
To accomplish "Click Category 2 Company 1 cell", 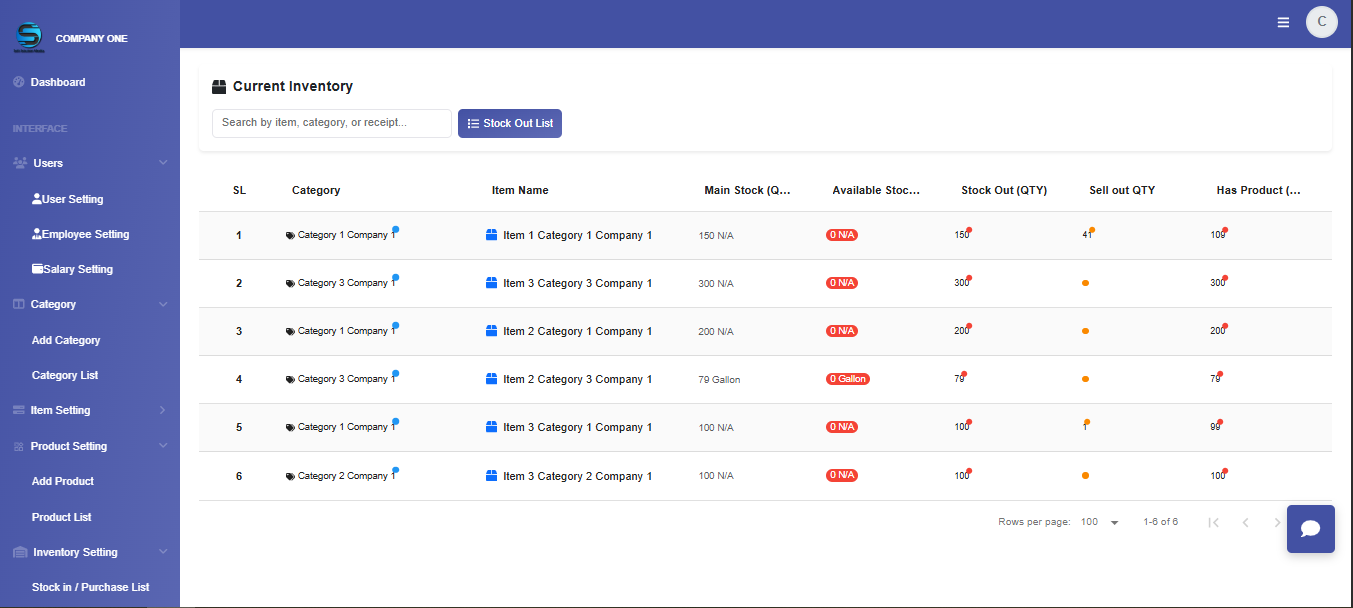I will [x=346, y=476].
